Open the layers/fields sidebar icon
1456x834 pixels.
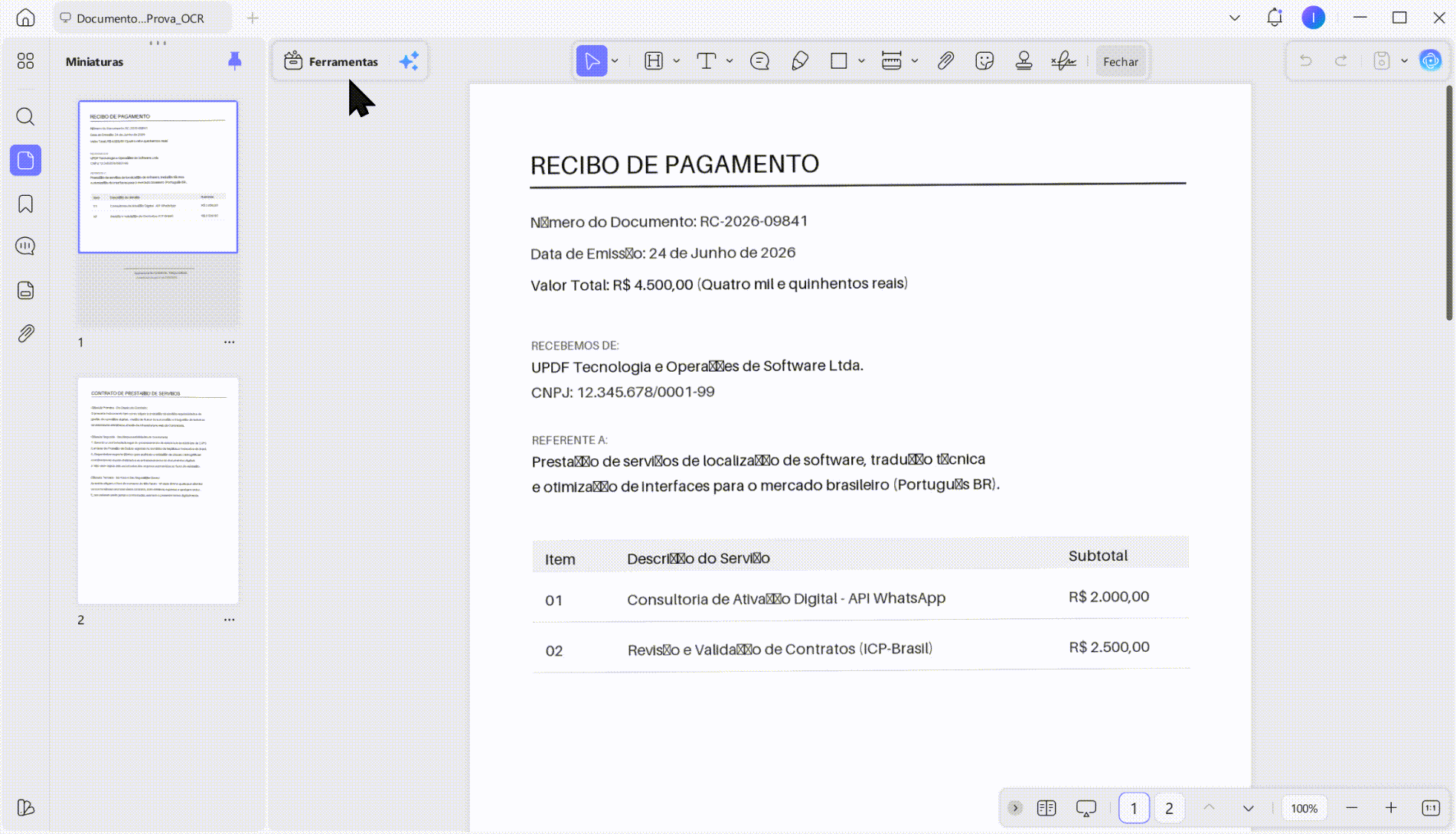(25, 290)
